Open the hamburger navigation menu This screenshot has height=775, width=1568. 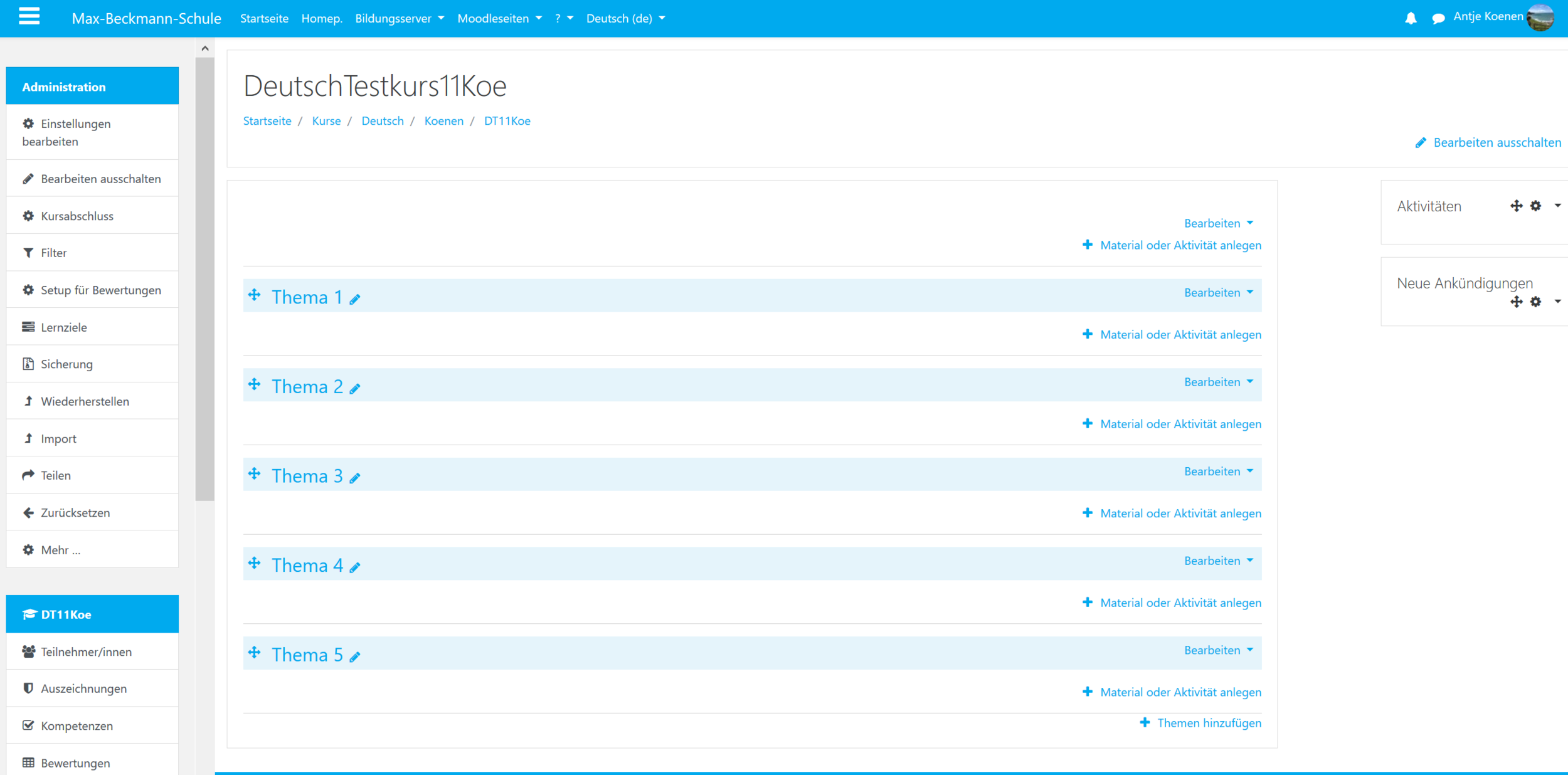[x=29, y=16]
